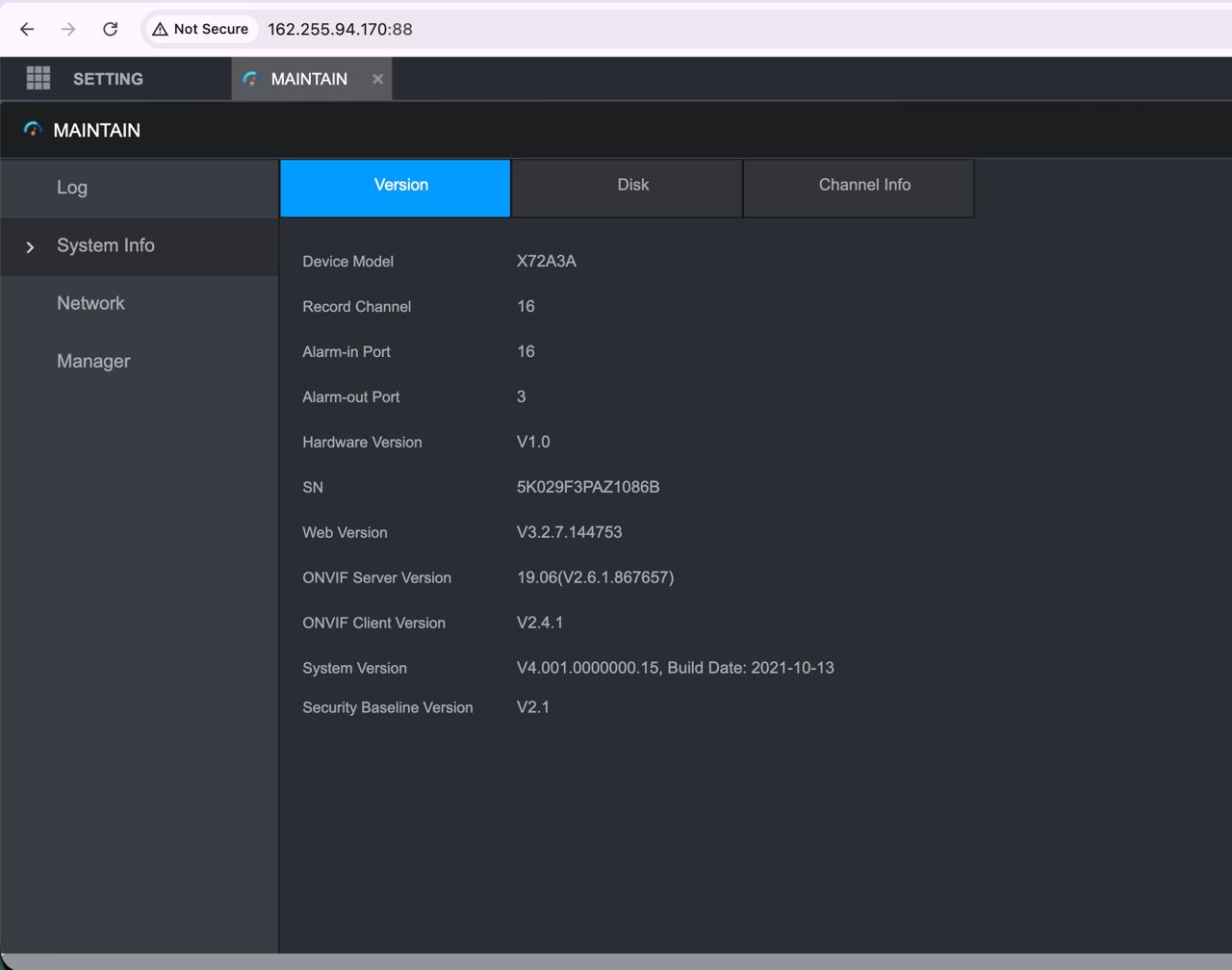Select the Version tab

point(395,188)
